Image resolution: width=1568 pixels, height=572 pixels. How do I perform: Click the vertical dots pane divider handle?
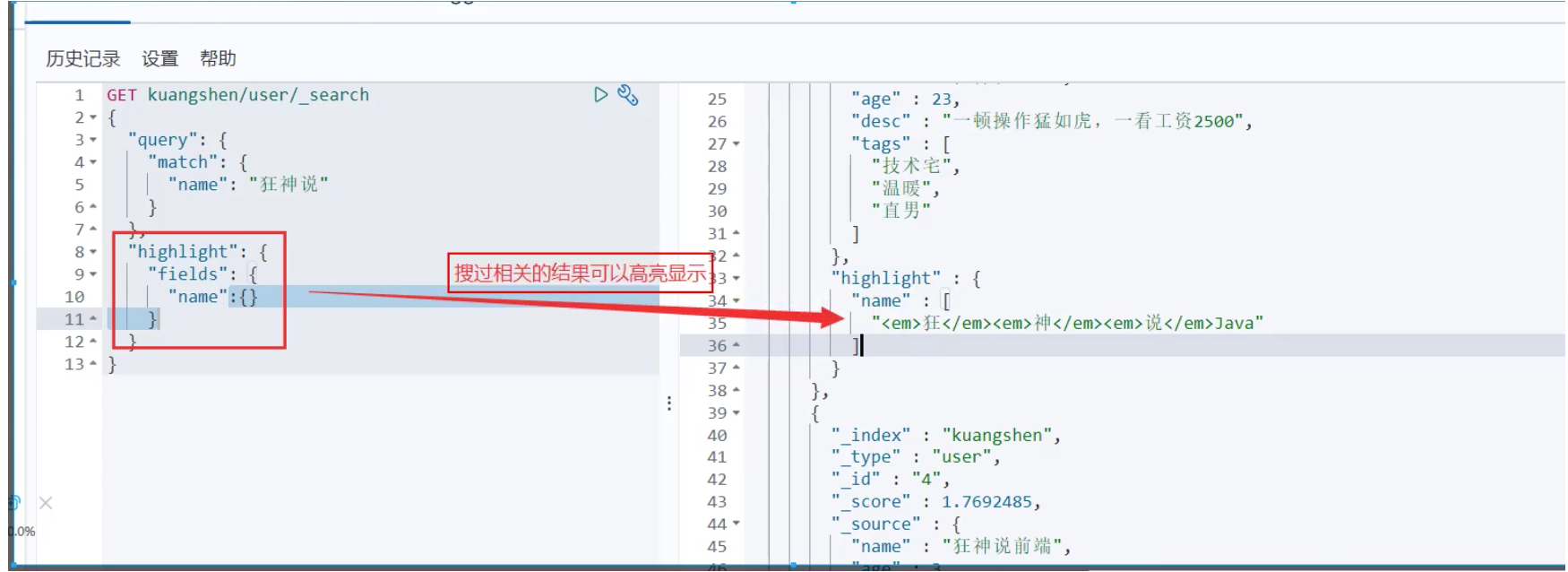point(668,403)
